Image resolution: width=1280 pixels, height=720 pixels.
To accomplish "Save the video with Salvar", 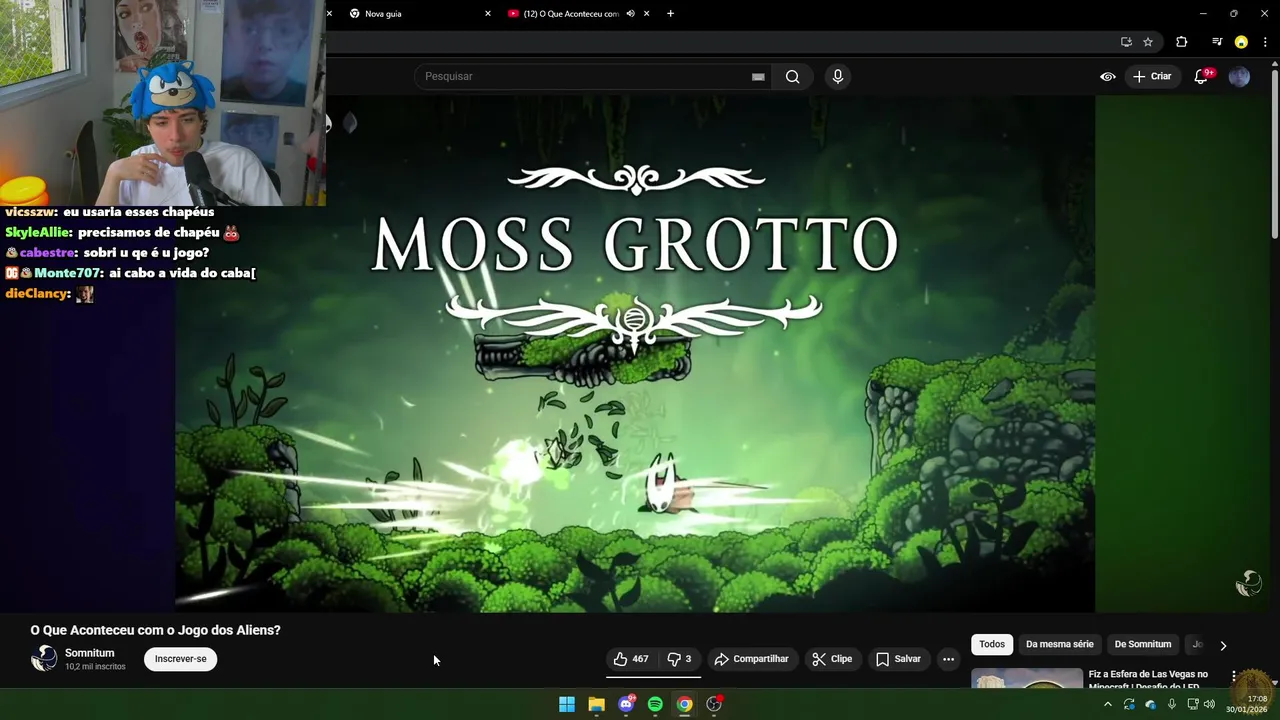I will 898,659.
